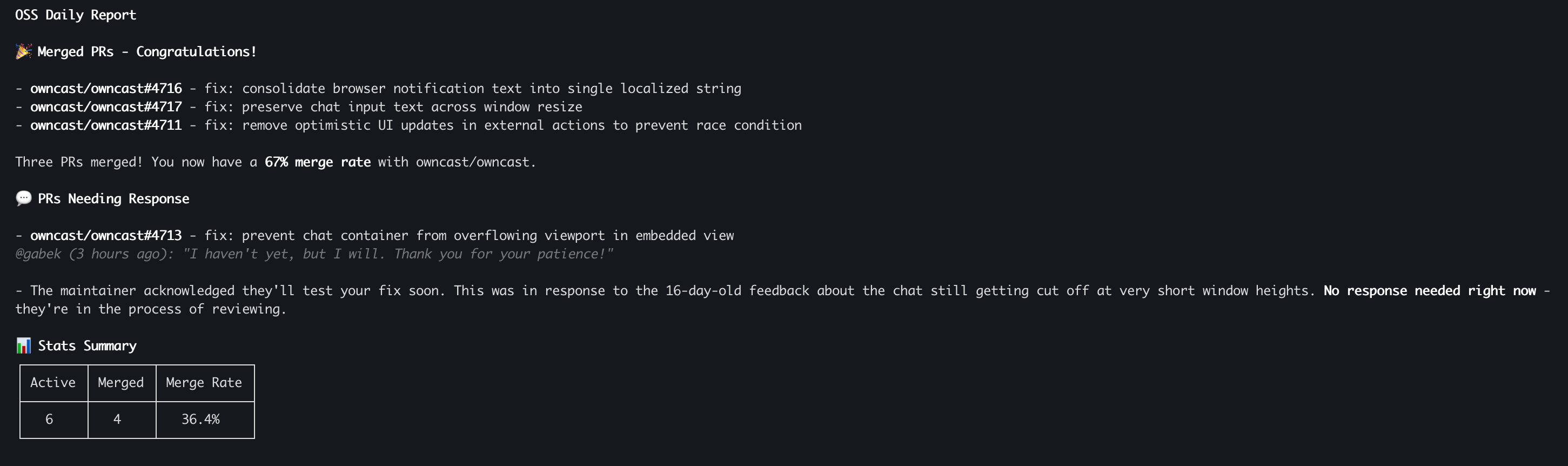1568x466 pixels.
Task: Click the Merge Rate column header
Action: (x=204, y=383)
